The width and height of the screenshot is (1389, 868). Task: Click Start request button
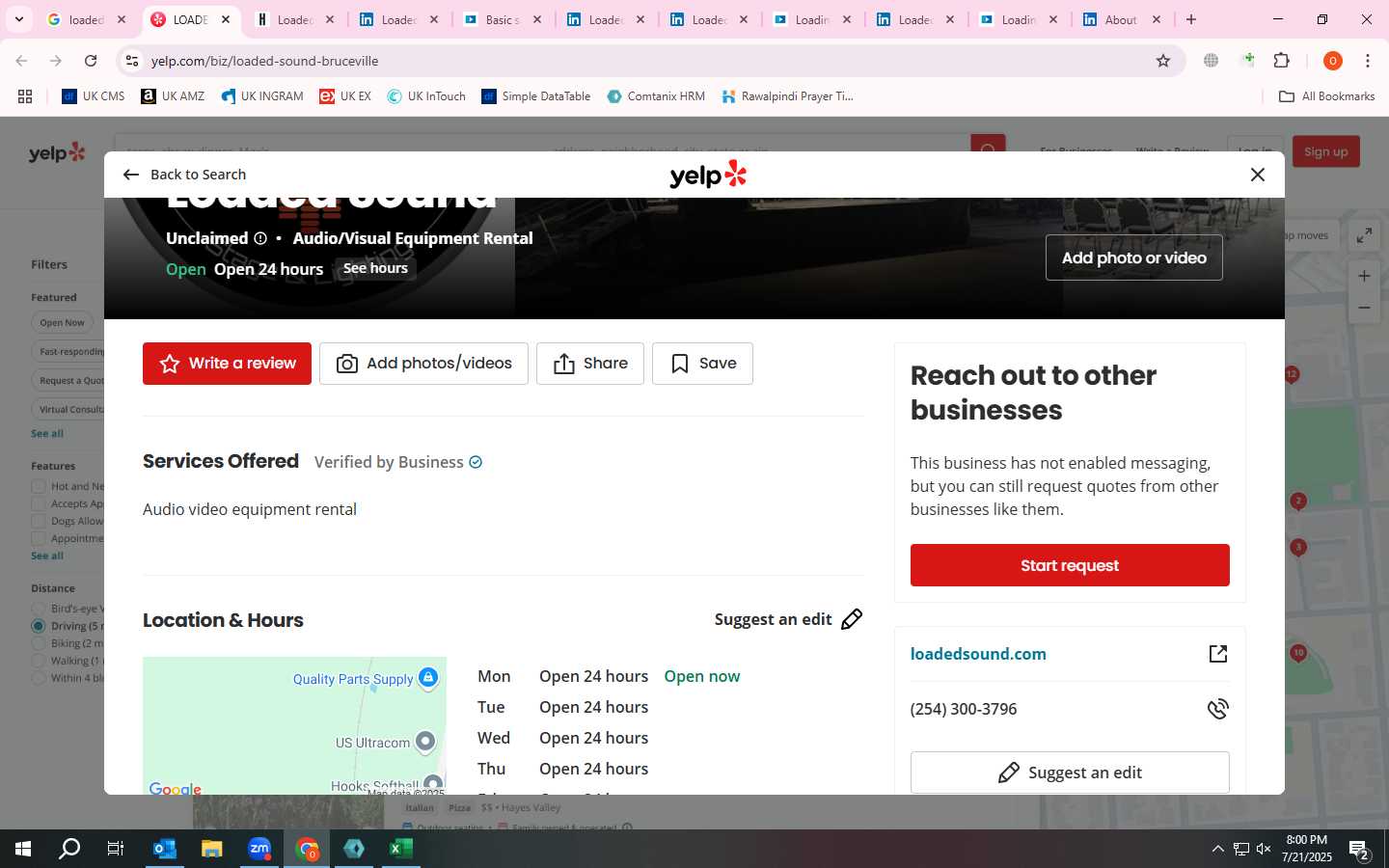pos(1070,565)
